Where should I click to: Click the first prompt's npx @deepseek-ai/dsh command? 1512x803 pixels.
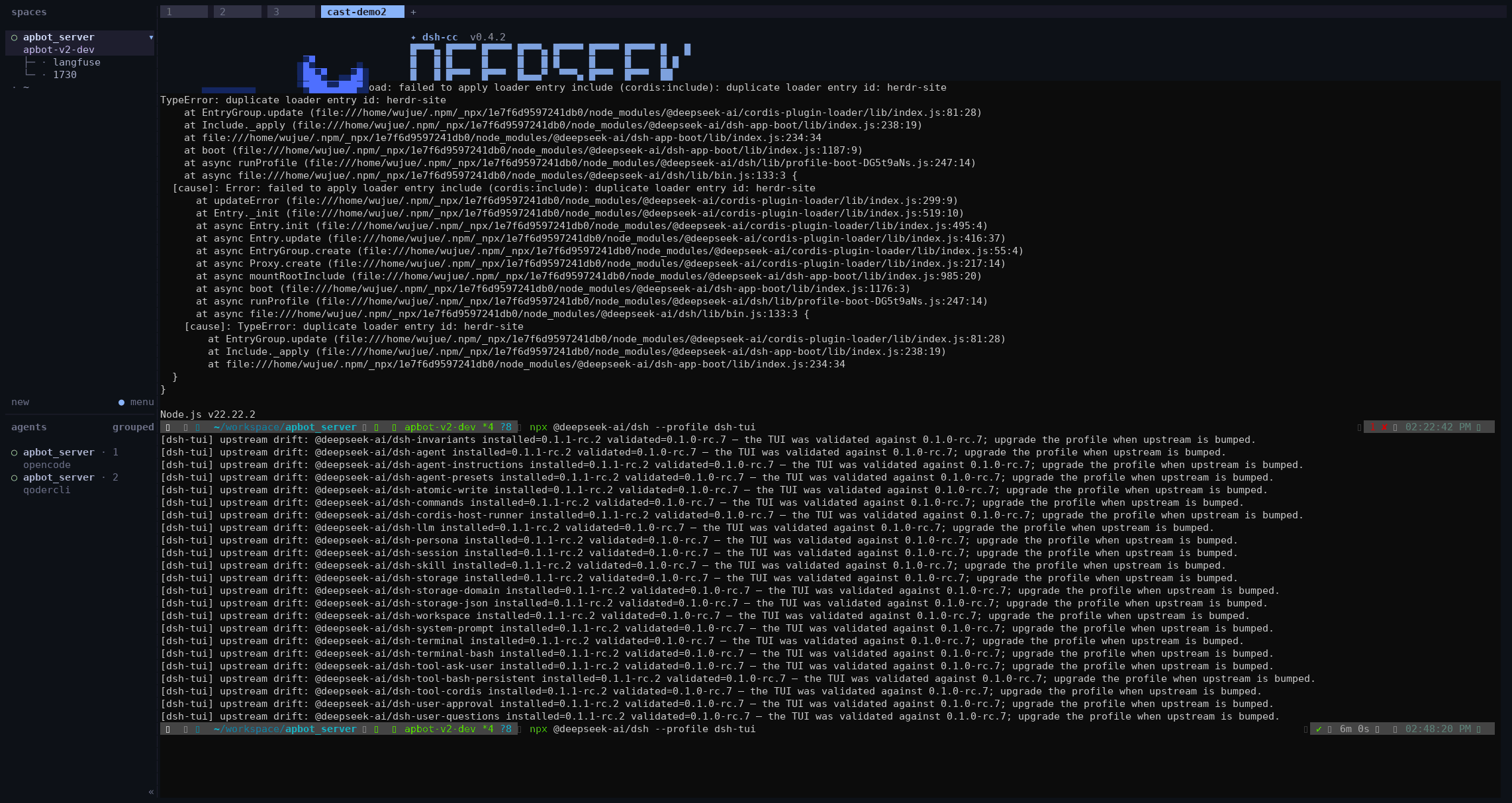pos(642,427)
